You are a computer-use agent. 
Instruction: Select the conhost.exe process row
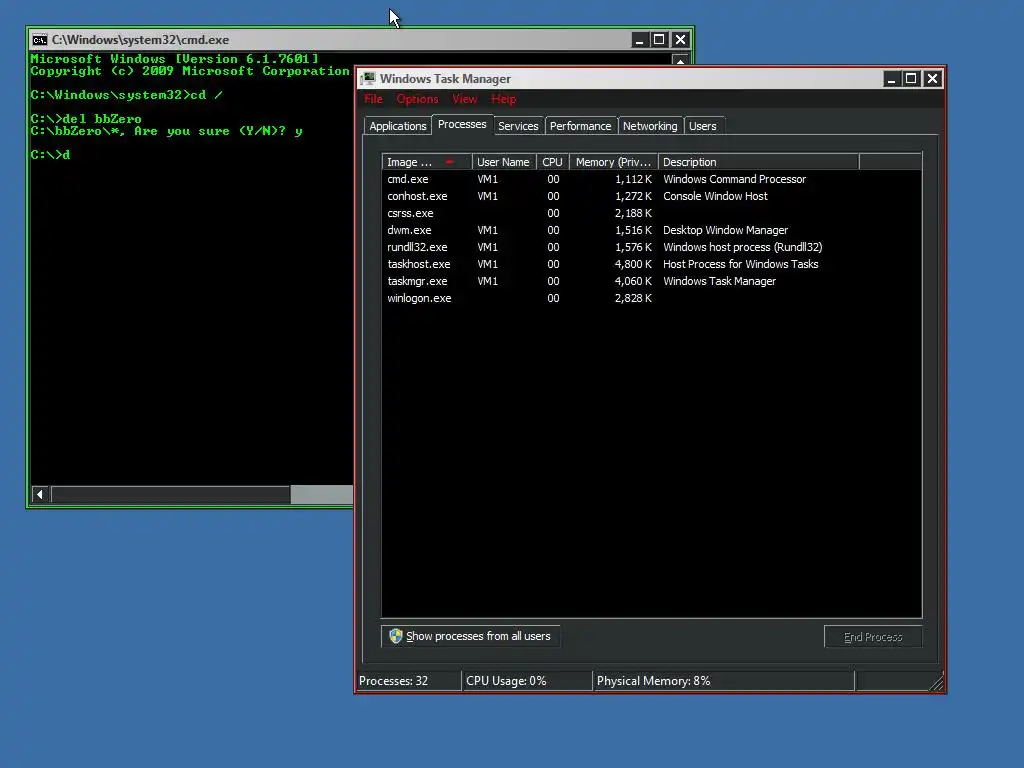point(651,196)
